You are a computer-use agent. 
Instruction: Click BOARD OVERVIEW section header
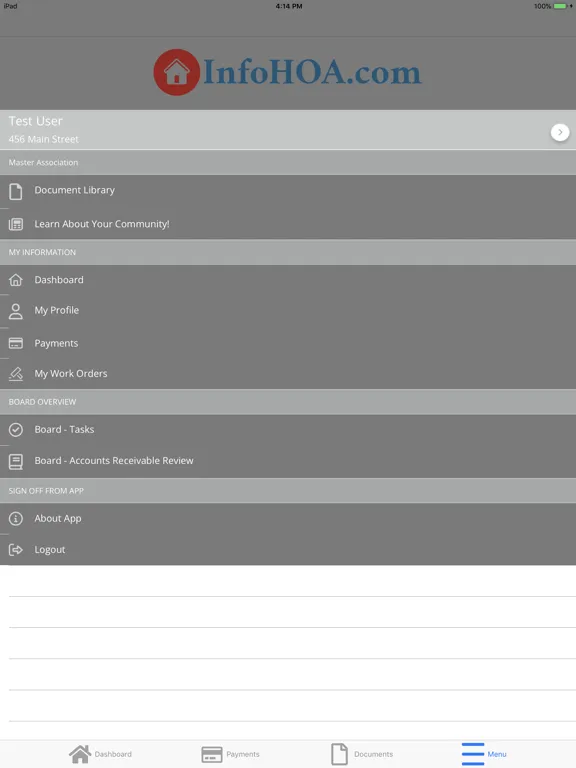point(288,402)
